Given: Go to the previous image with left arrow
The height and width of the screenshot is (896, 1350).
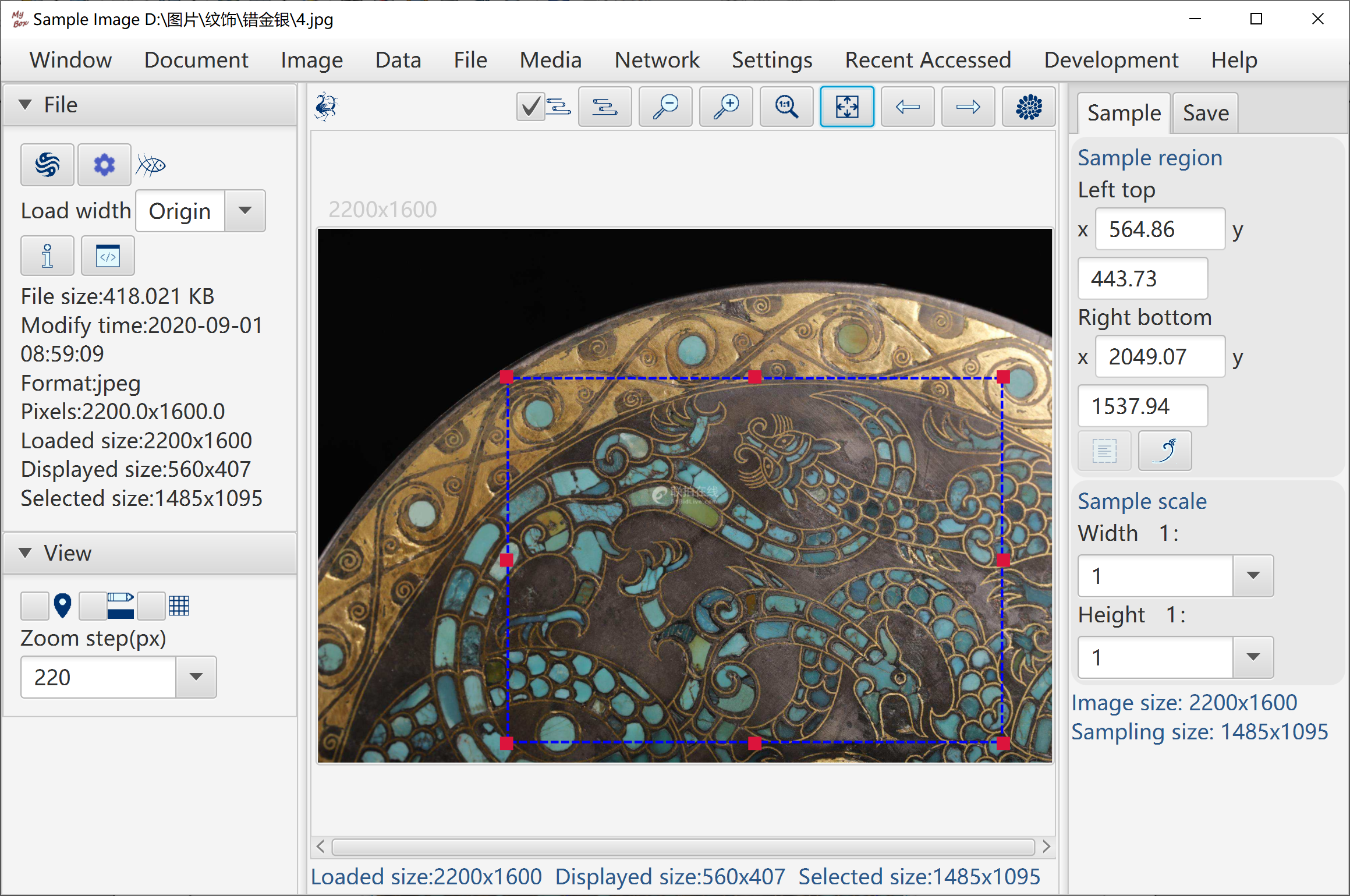Looking at the screenshot, I should (908, 107).
